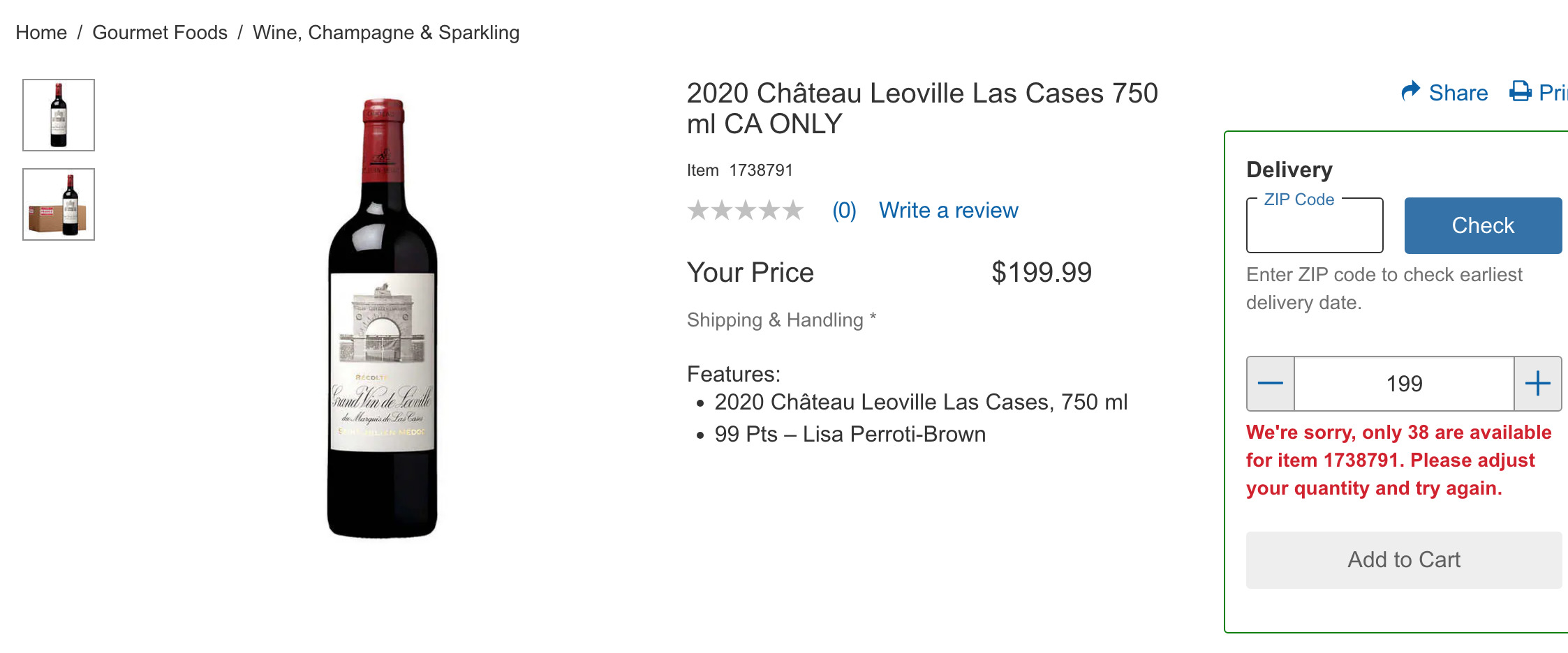
Task: Select the bottle with box thumbnail
Action: click(59, 204)
